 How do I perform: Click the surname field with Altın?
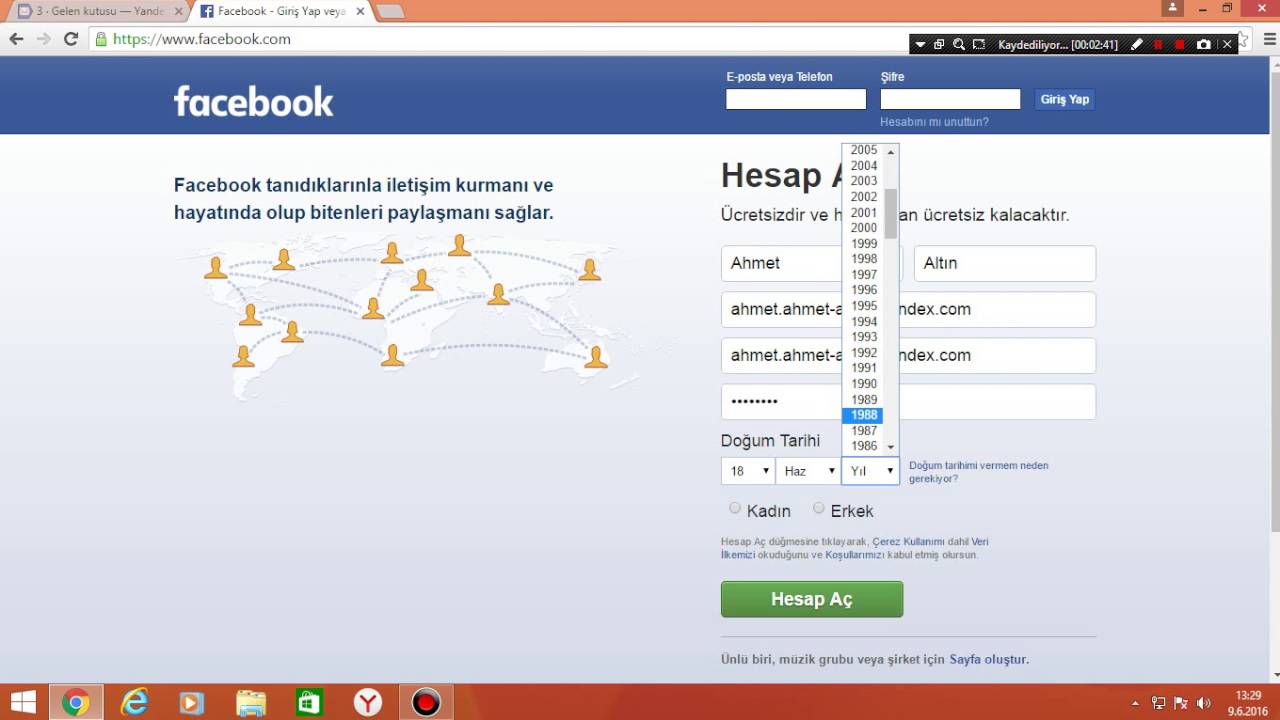[1005, 263]
